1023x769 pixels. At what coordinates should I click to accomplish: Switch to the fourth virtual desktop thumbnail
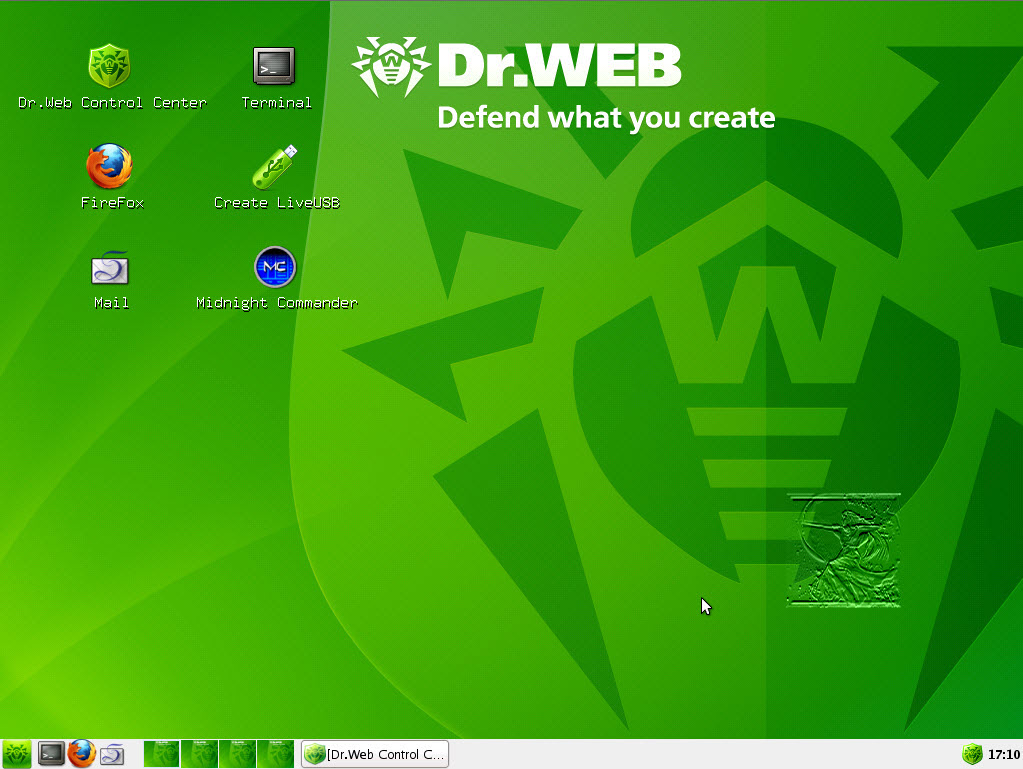276,754
